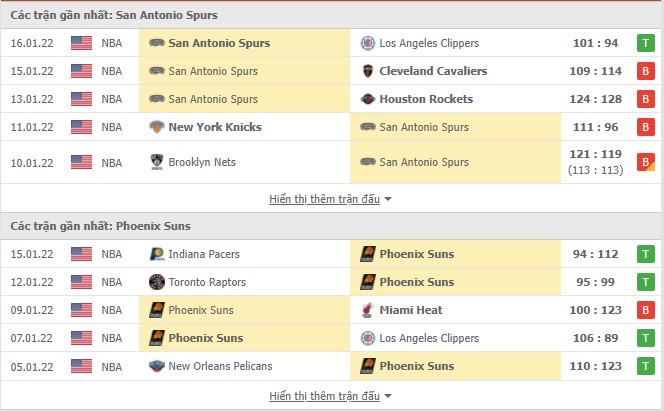The image size is (664, 411).
Task: Expand more San Antonio Spurs matches arrow
Action: tap(388, 199)
